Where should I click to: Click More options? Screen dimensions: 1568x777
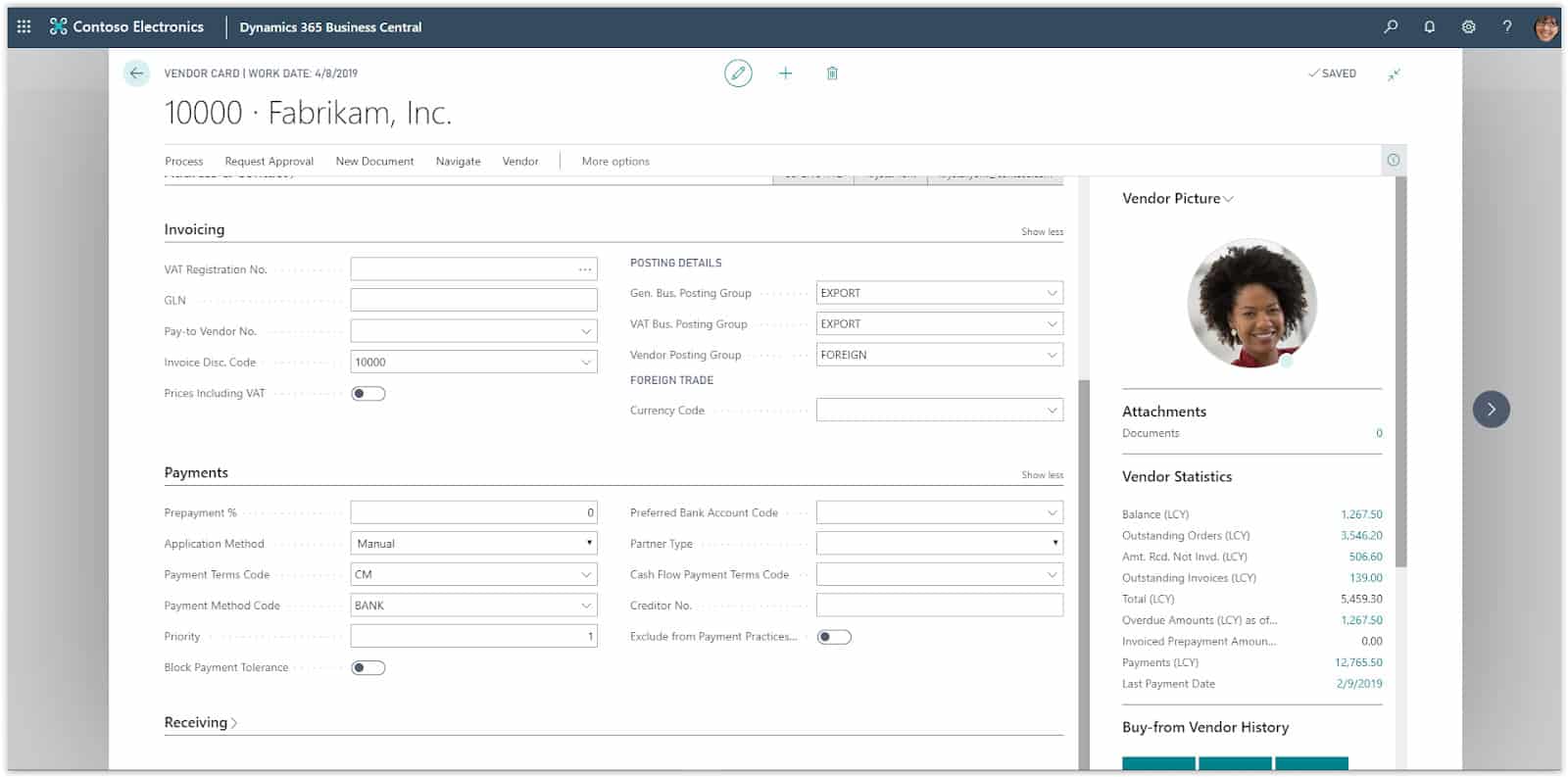point(615,161)
